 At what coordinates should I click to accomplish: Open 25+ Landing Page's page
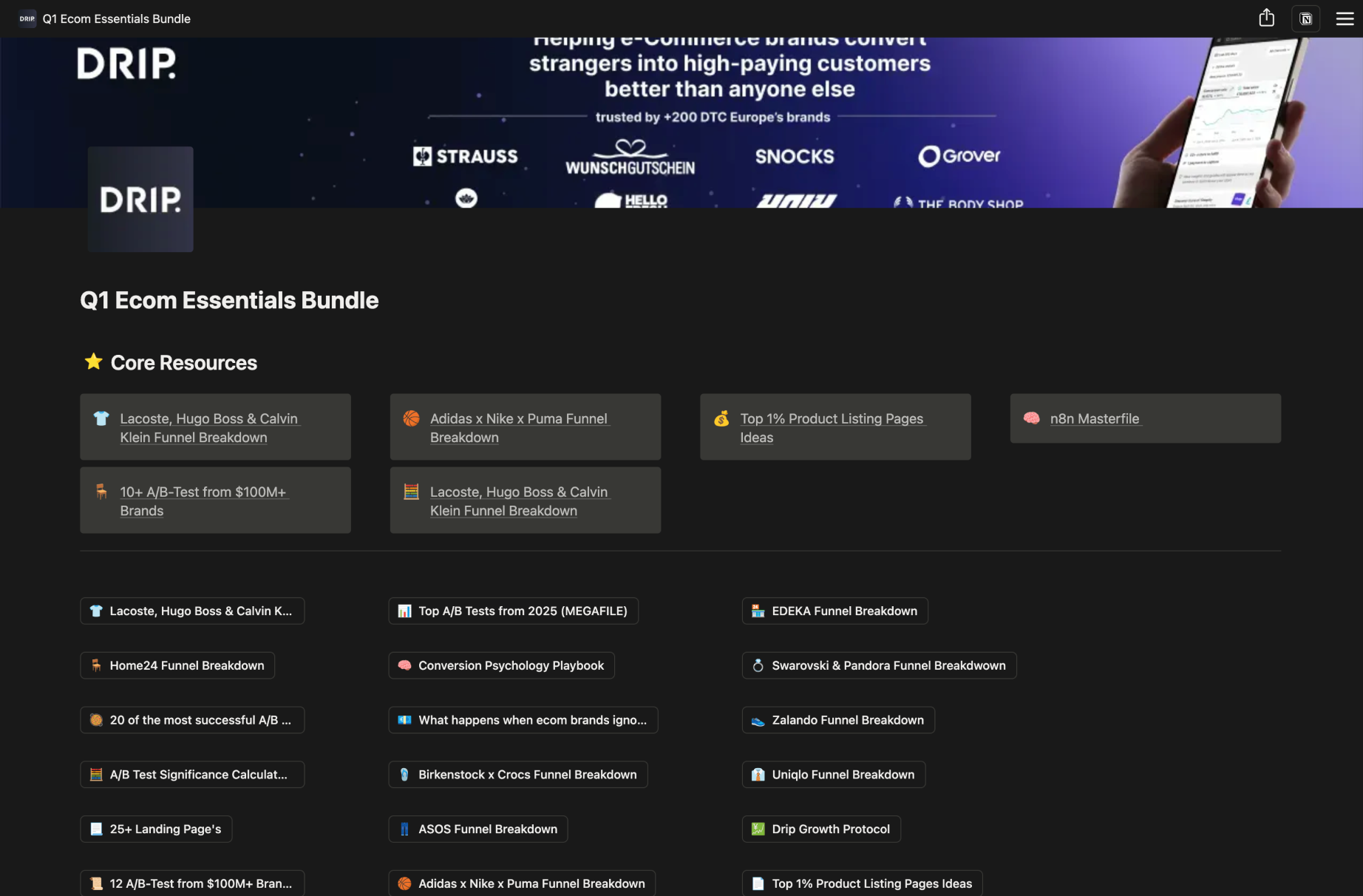(x=165, y=829)
